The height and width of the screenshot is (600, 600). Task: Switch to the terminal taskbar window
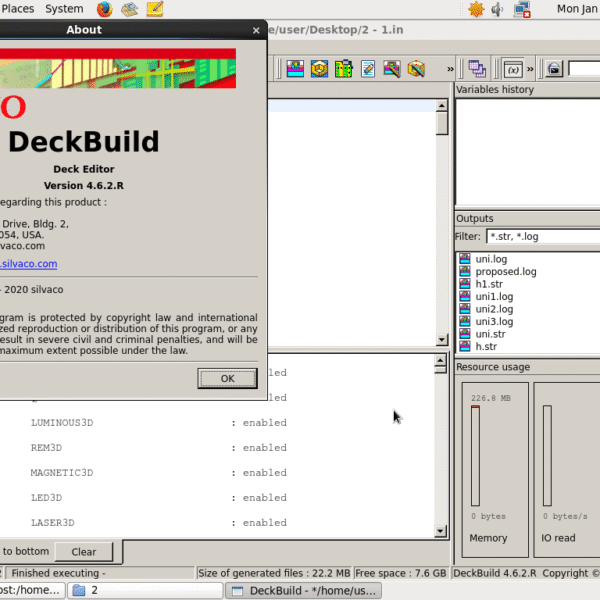[33, 591]
